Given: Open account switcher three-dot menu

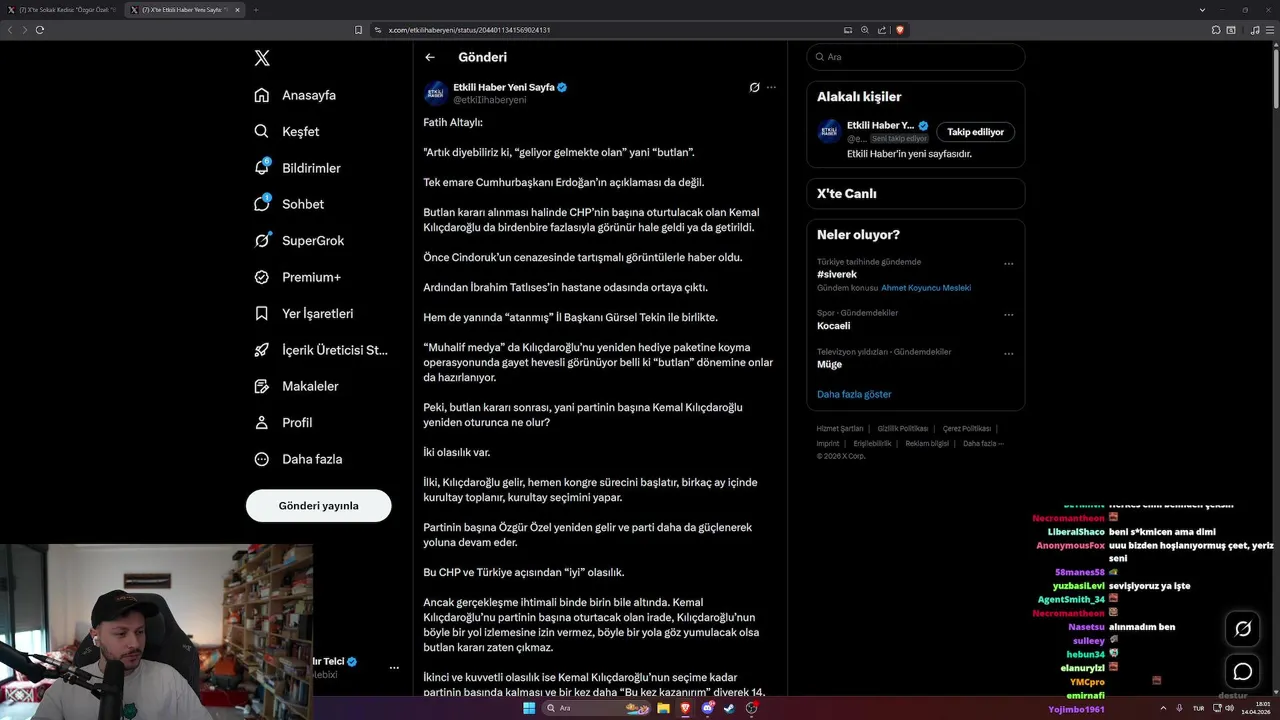Looking at the screenshot, I should click(x=394, y=667).
